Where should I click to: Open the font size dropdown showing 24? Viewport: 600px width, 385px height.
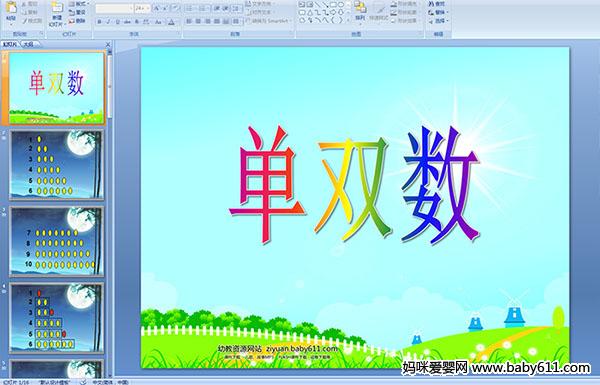tap(142, 8)
